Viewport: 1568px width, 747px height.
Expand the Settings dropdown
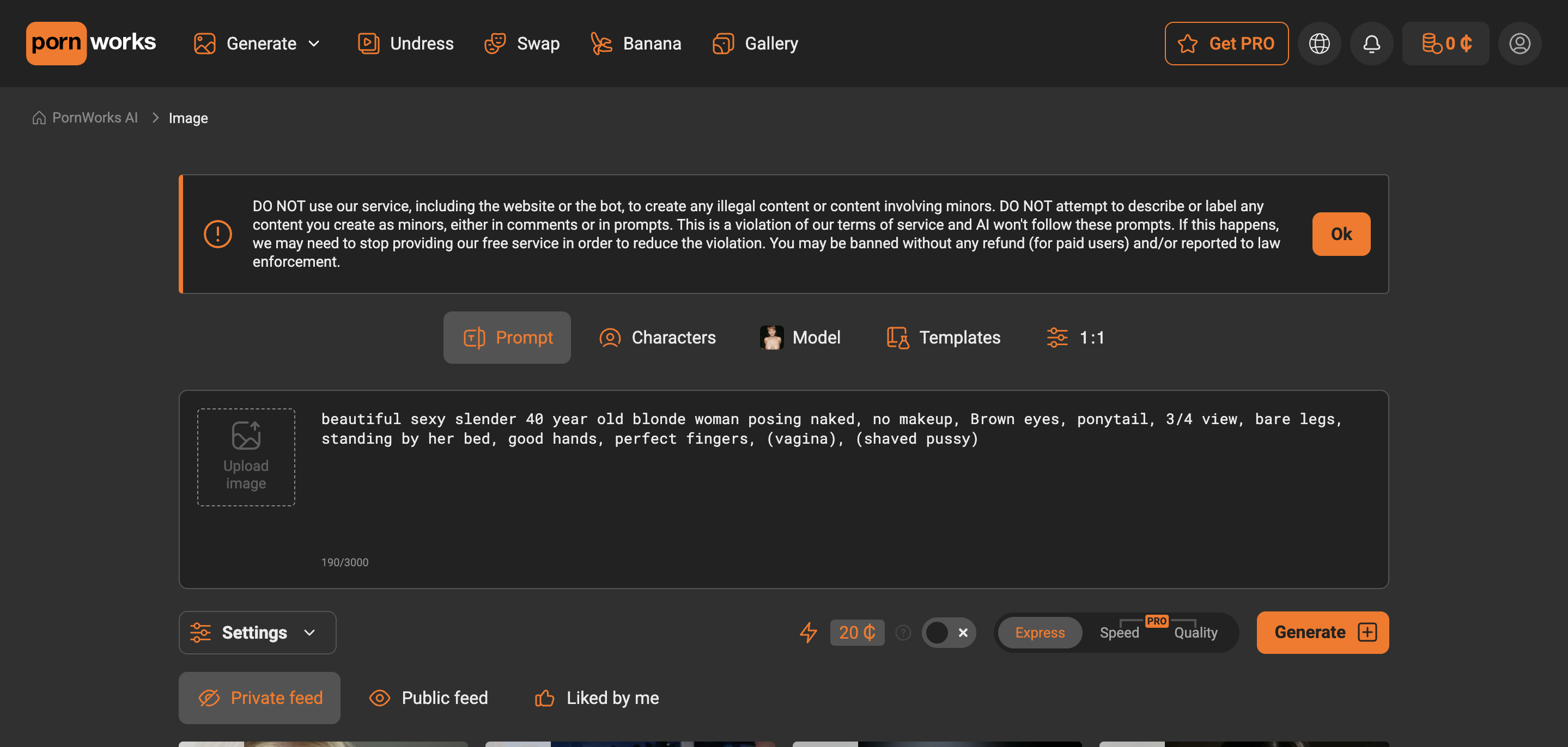tap(258, 633)
